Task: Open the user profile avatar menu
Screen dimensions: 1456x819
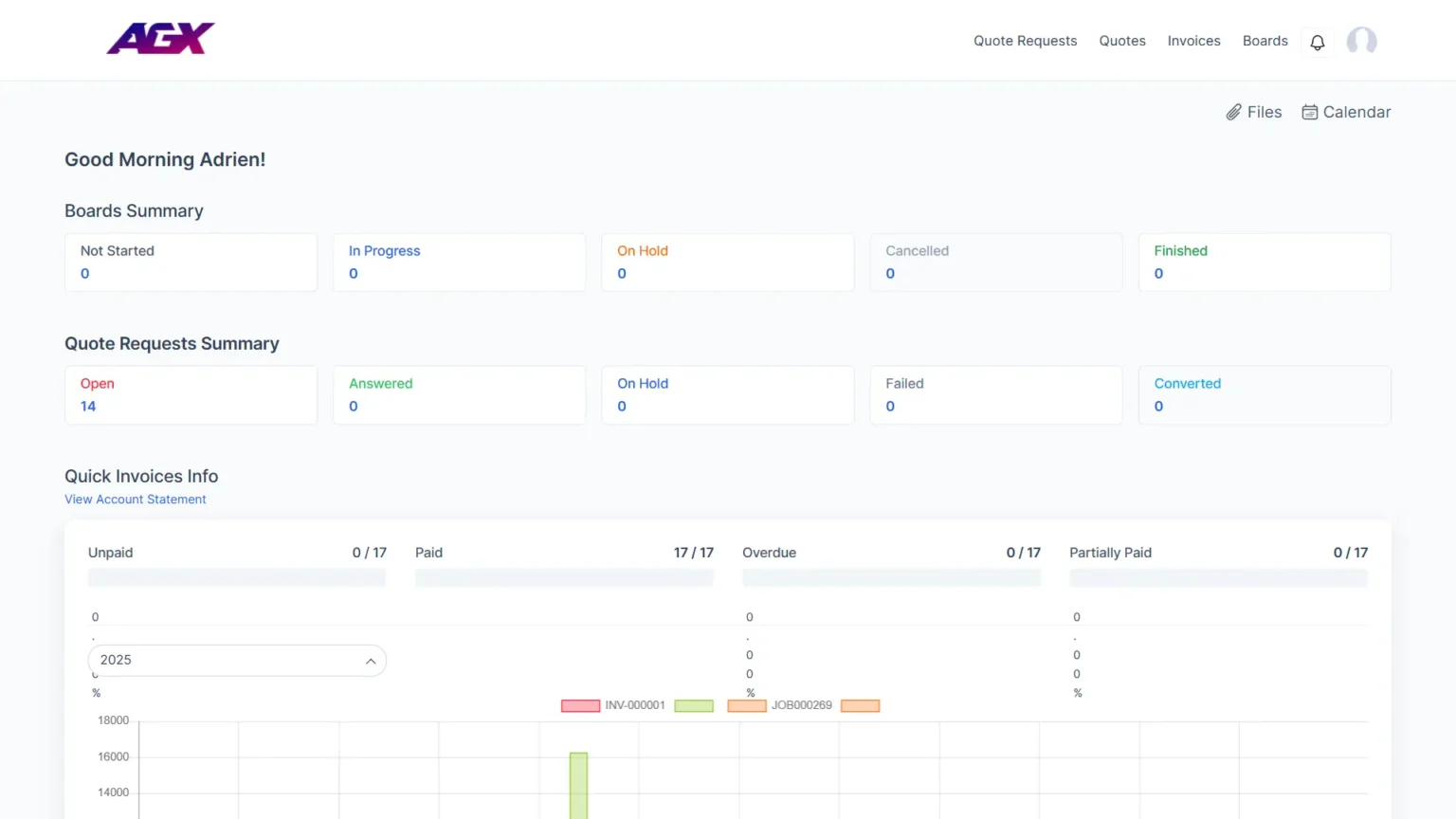Action: pyautogui.click(x=1361, y=41)
